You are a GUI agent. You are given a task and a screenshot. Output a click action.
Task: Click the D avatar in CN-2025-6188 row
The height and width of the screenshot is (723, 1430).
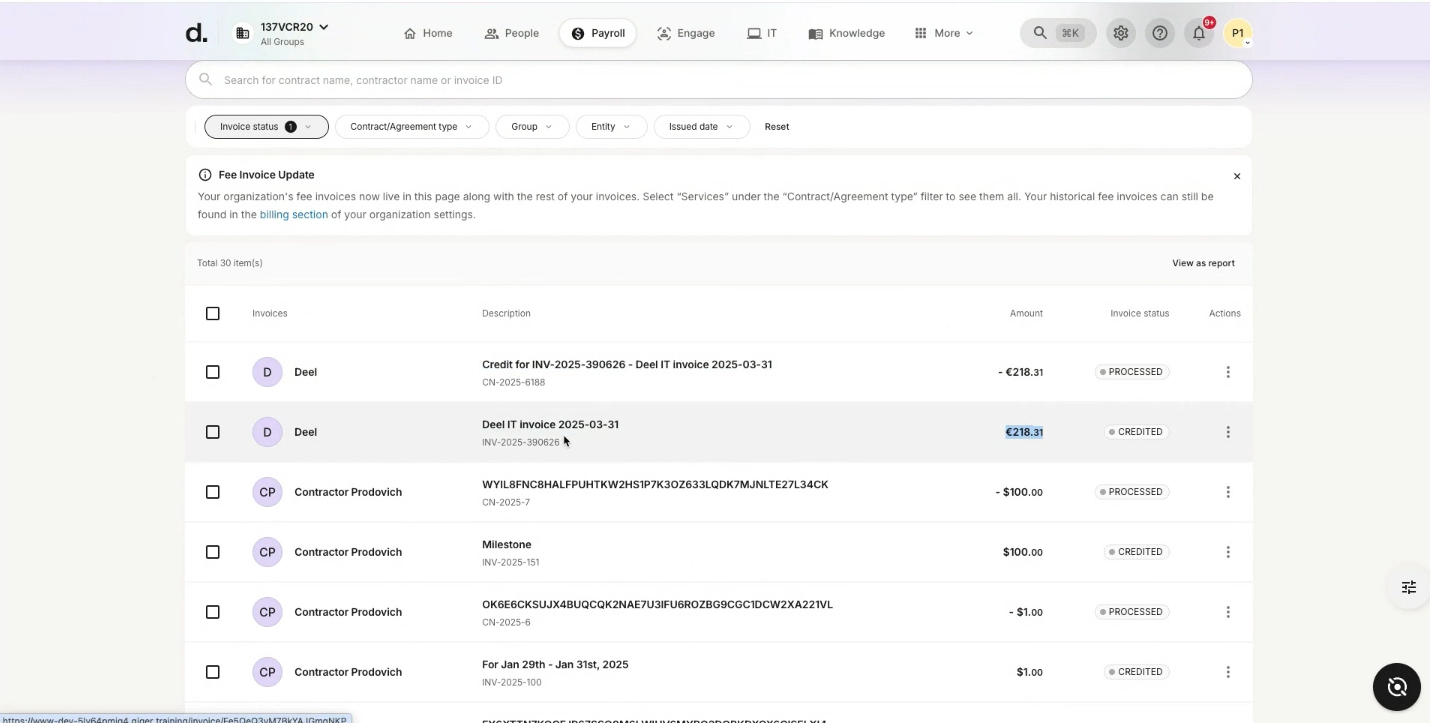coord(267,372)
